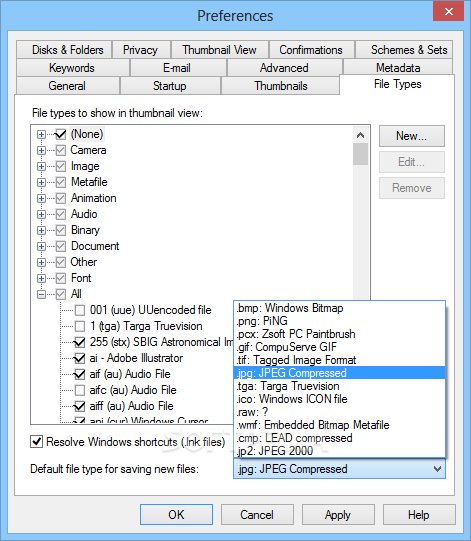The image size is (471, 541).
Task: Expand the Metafile category node
Action: tap(41, 182)
